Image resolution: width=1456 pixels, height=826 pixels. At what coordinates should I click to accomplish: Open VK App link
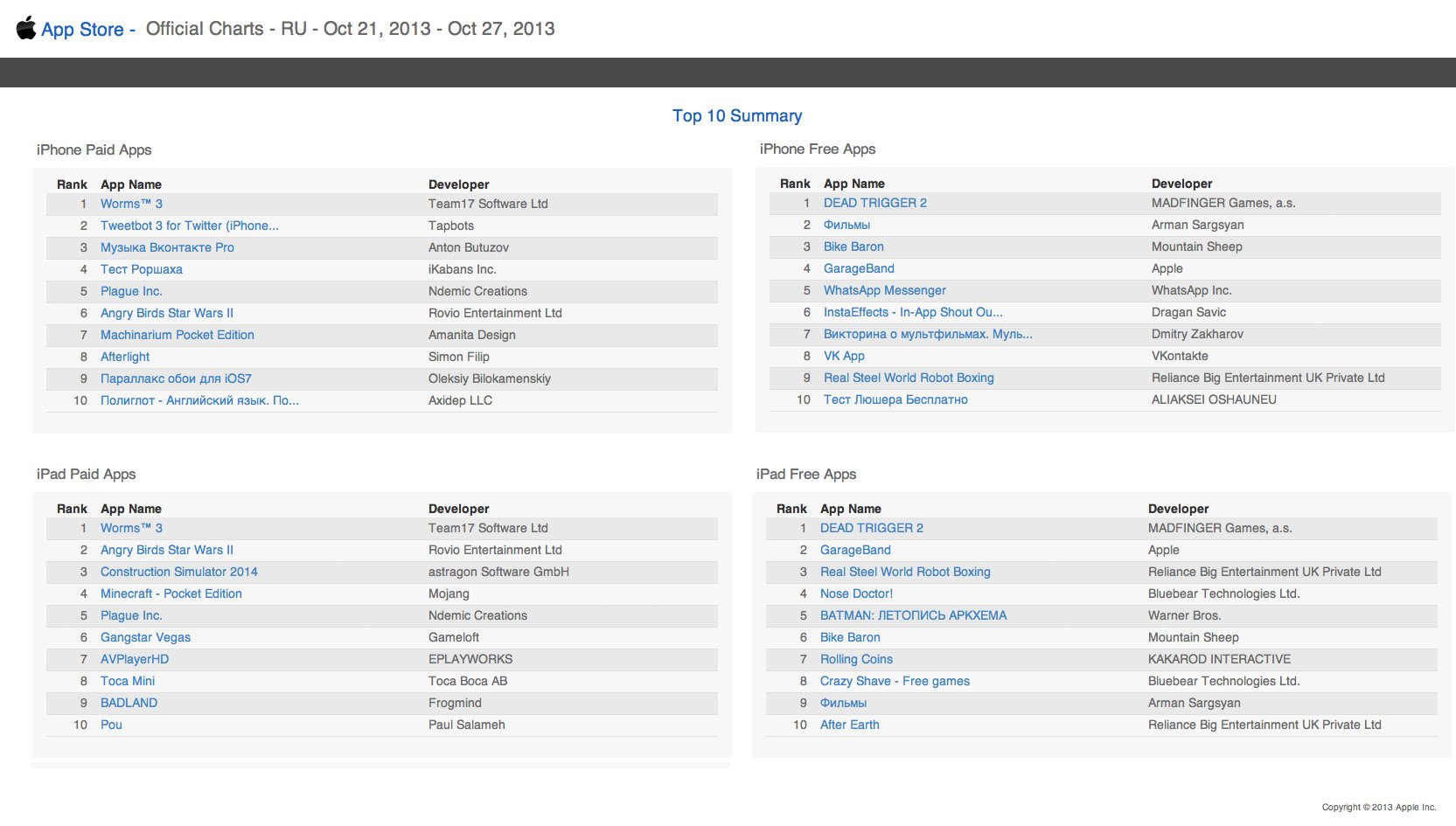(844, 356)
